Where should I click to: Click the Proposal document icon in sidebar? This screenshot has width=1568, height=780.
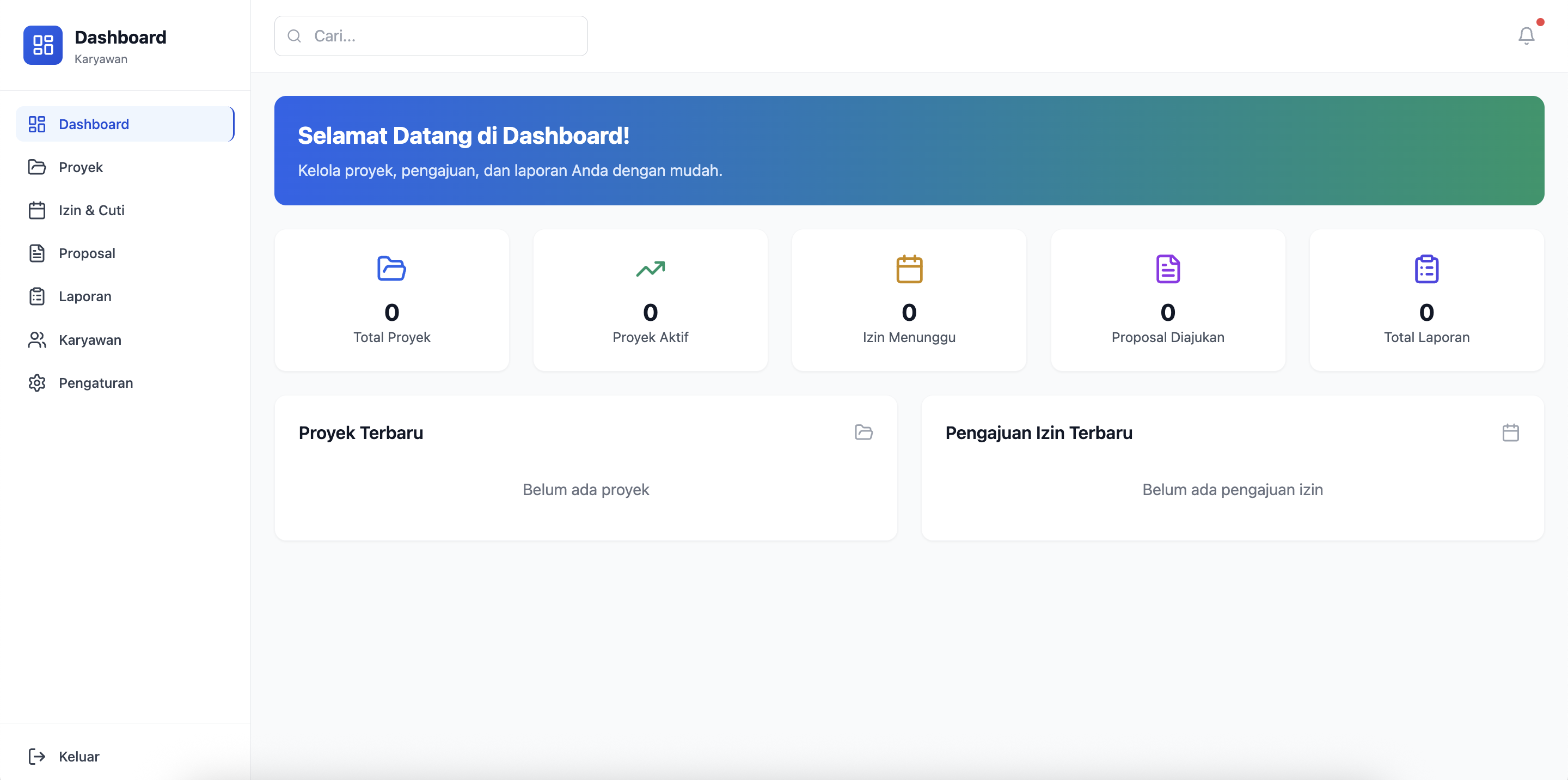37,253
